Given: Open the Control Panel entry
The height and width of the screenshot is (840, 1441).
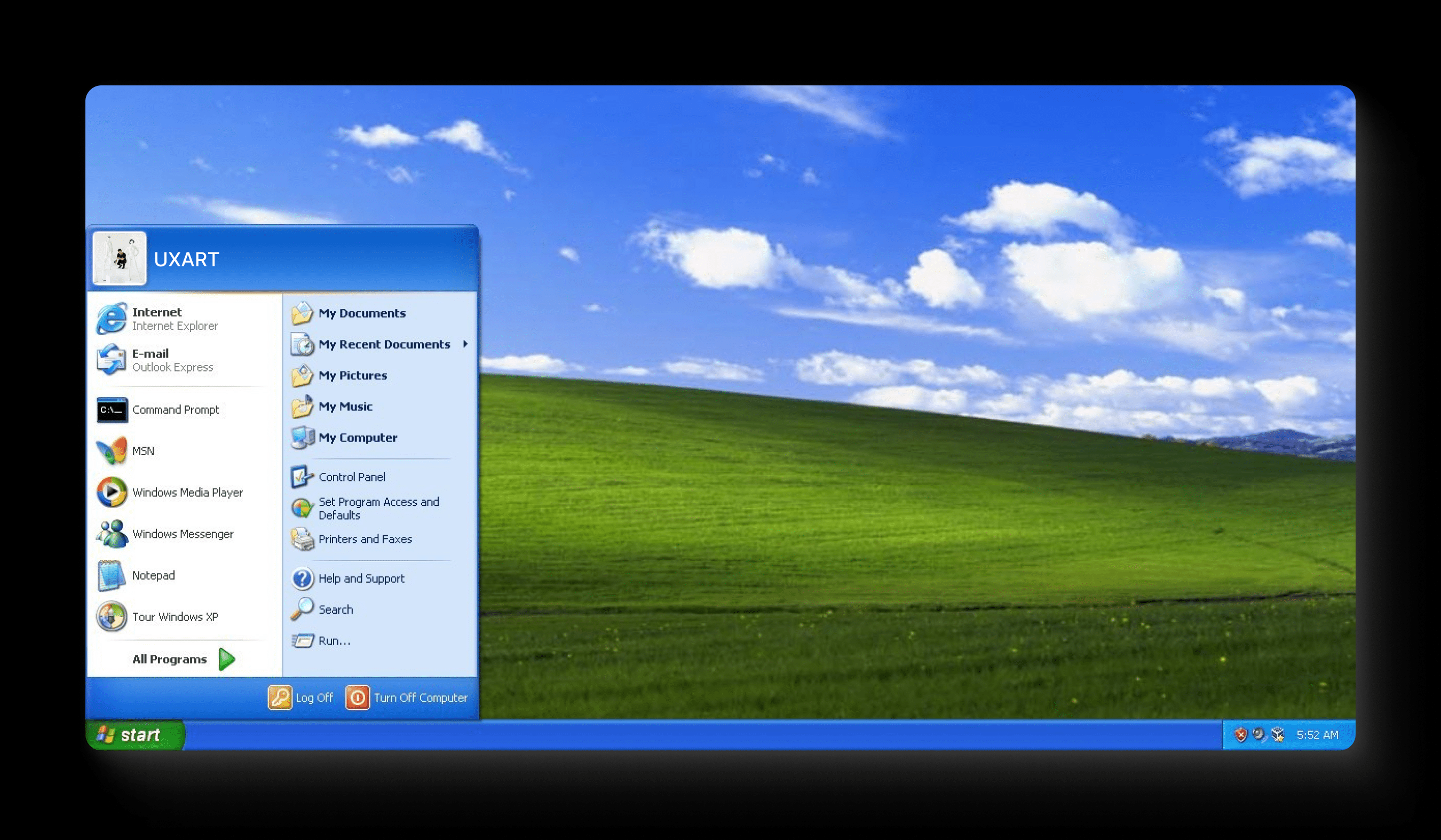Looking at the screenshot, I should pos(351,477).
